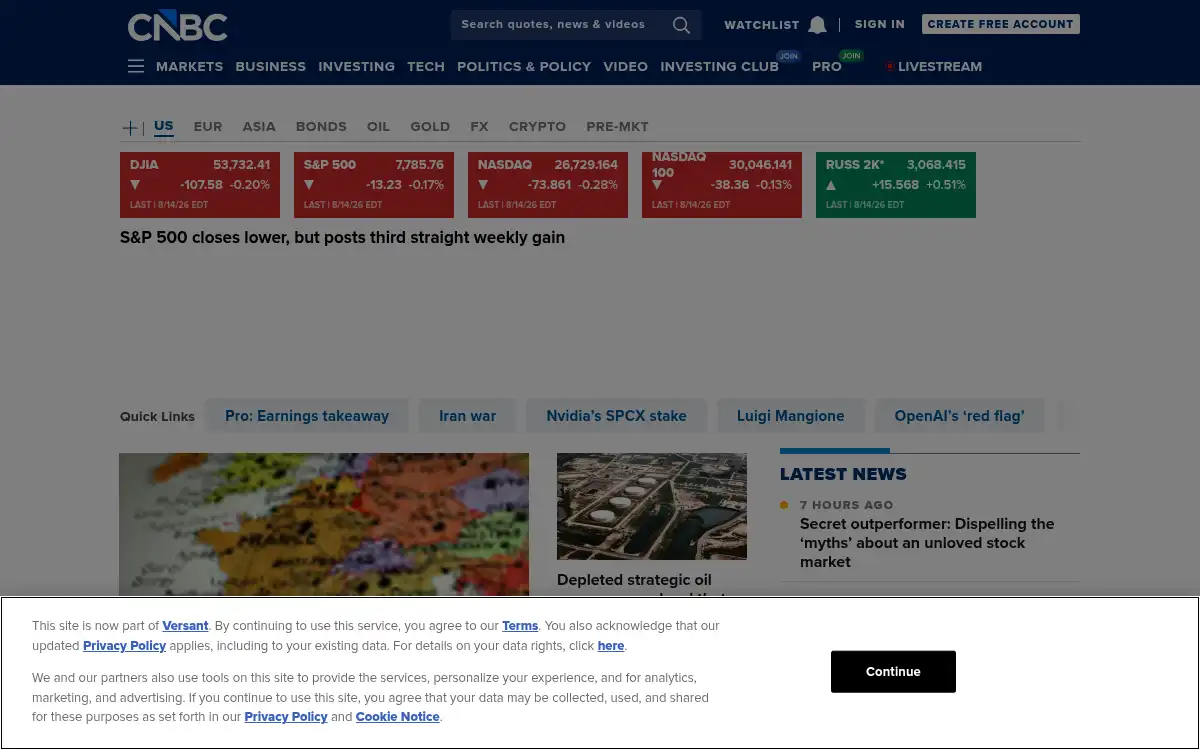Open the INVESTING CLUB menu
Viewport: 1200px width, 750px height.
click(x=719, y=66)
